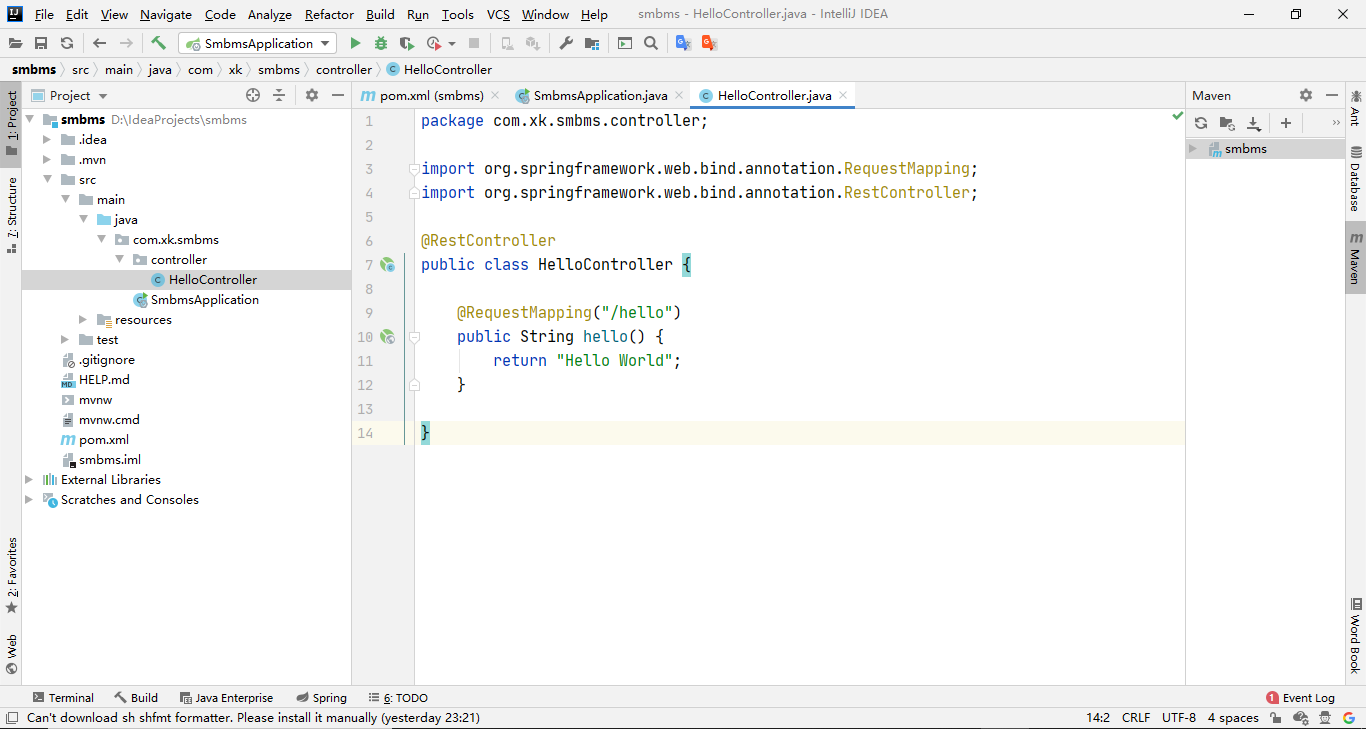Click Collapse All icon in Project panel
This screenshot has width=1366, height=729.
click(x=279, y=95)
